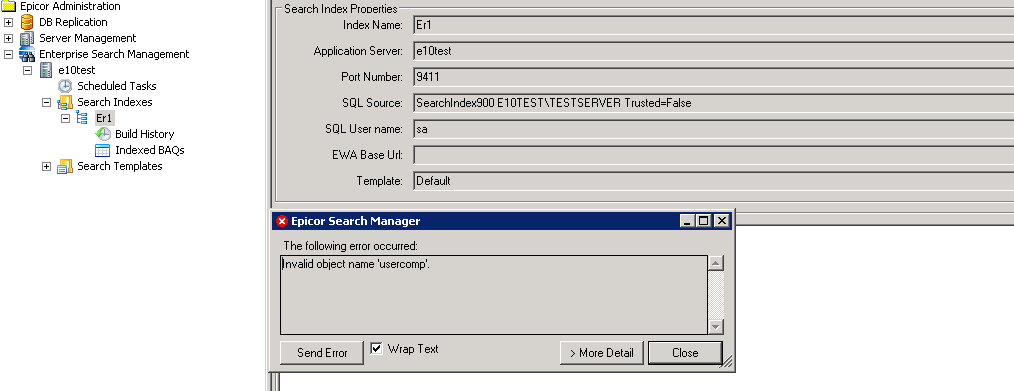Screen dimensions: 1014x391
Task: Select the Epicor Administration tree label
Action: point(70,6)
